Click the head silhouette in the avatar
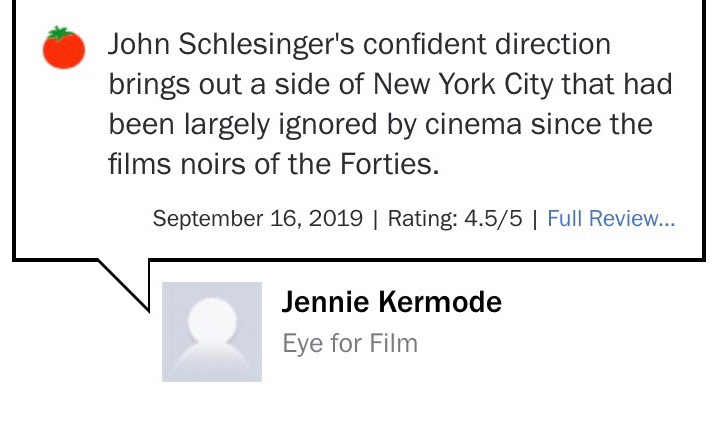Viewport: 715px width, 444px height. (212, 319)
